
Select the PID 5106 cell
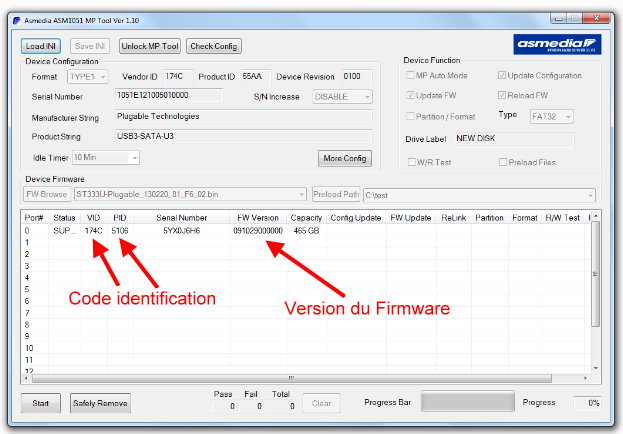click(x=120, y=231)
